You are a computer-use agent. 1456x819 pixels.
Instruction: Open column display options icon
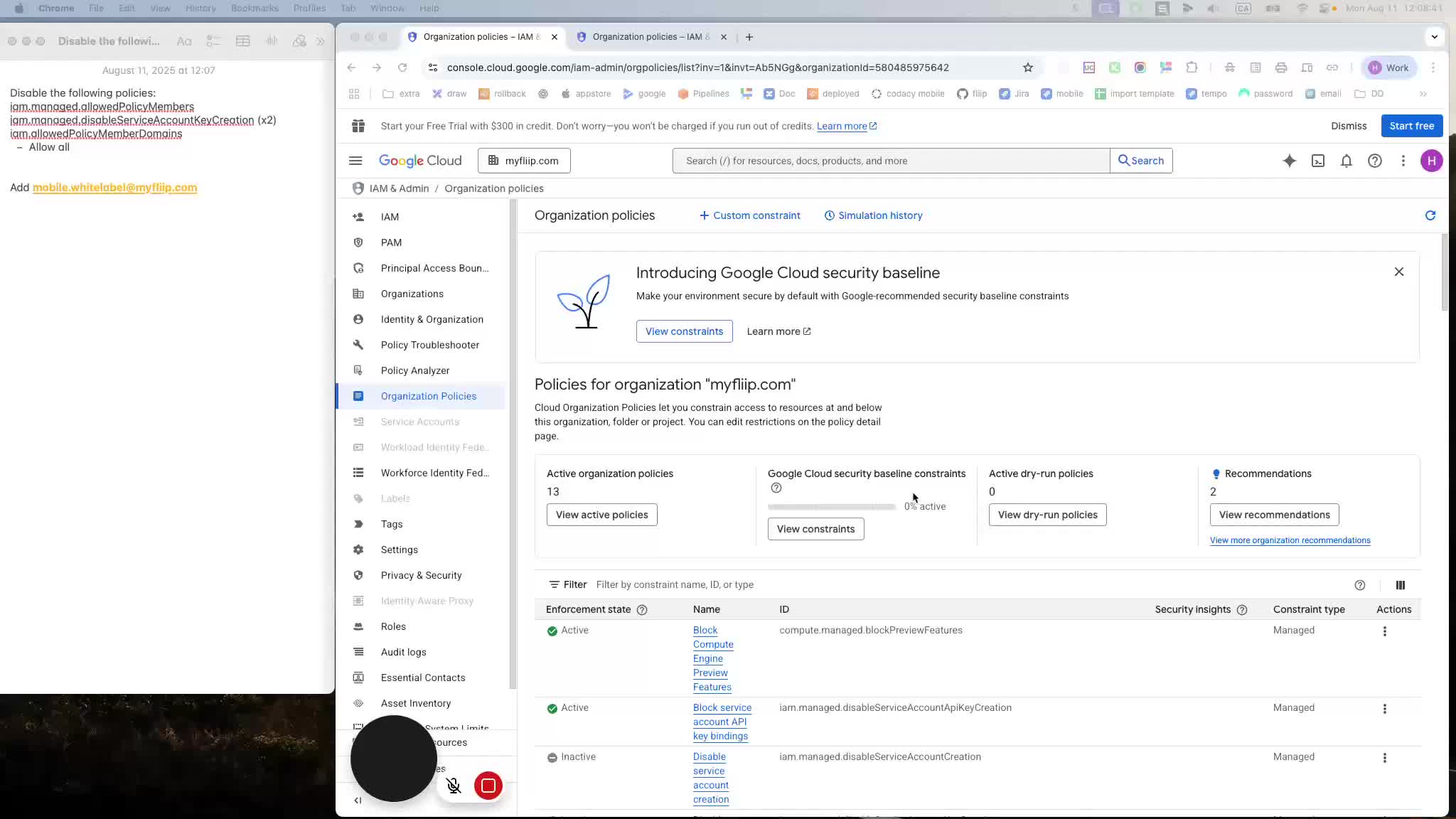point(1401,585)
